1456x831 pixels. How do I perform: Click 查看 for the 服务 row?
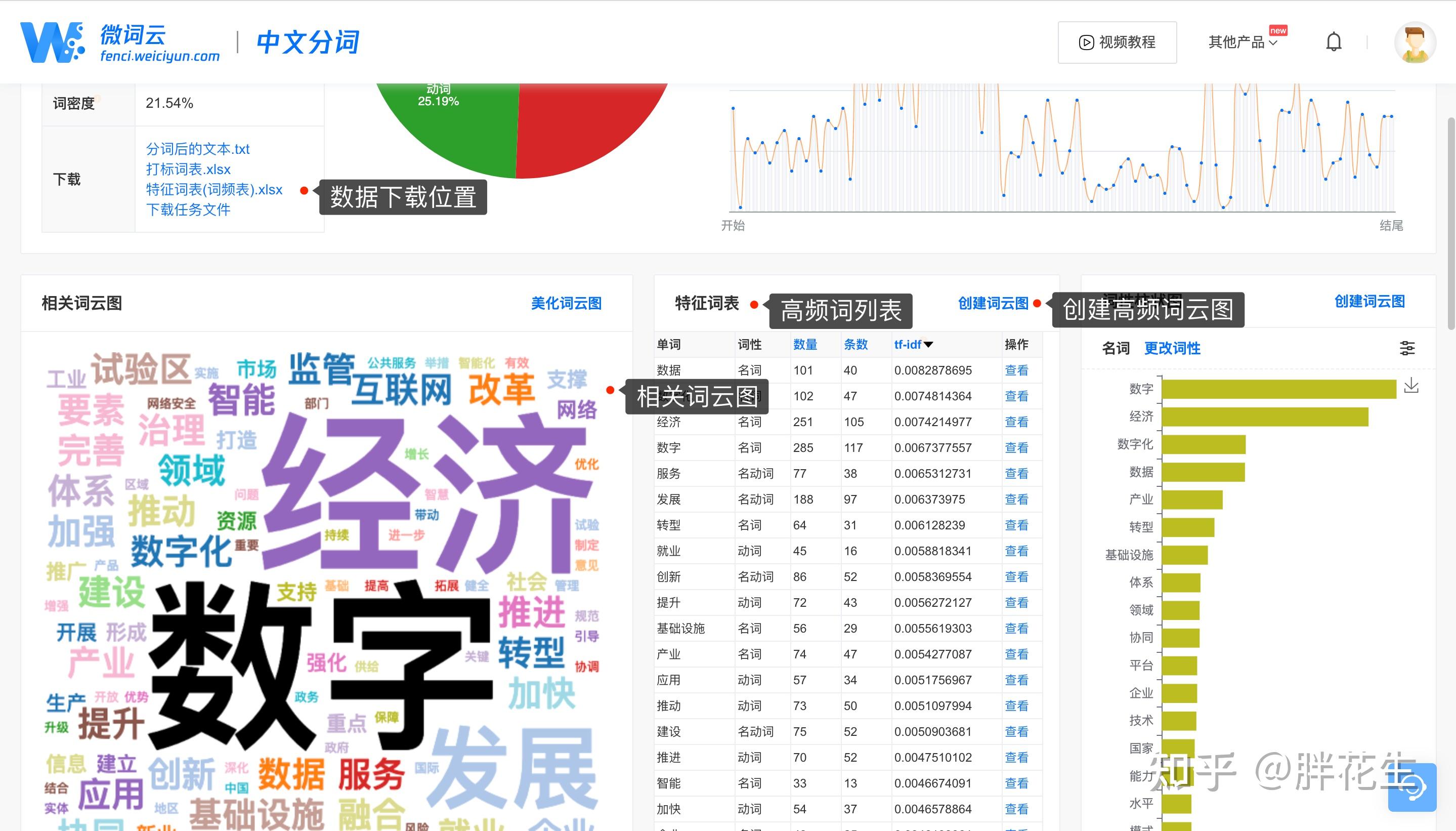tap(1016, 473)
